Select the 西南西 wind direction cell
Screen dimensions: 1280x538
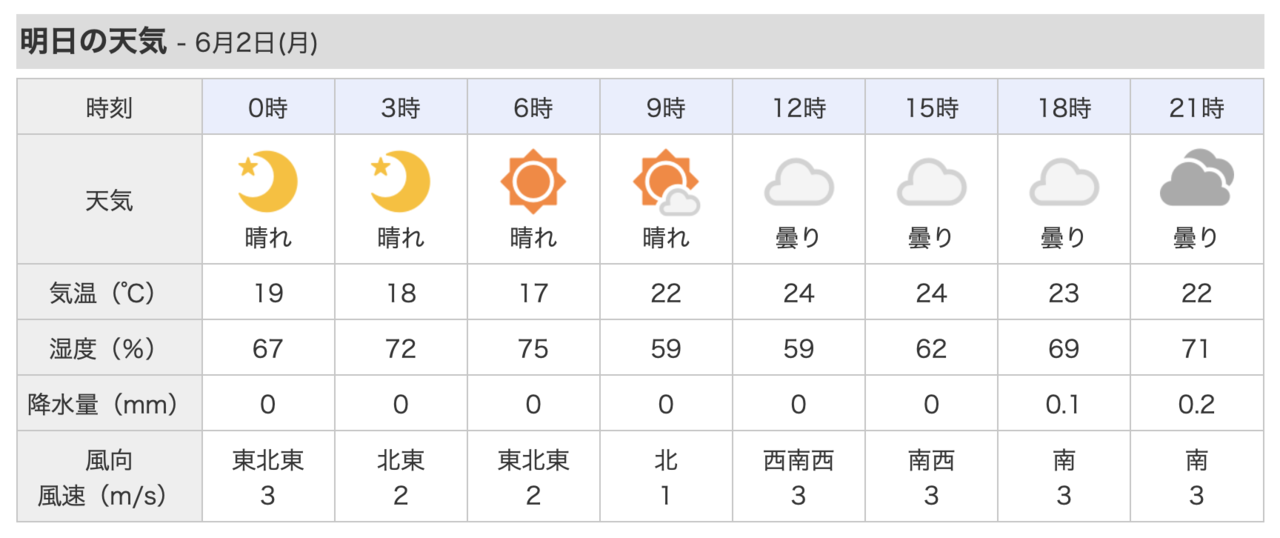[798, 461]
